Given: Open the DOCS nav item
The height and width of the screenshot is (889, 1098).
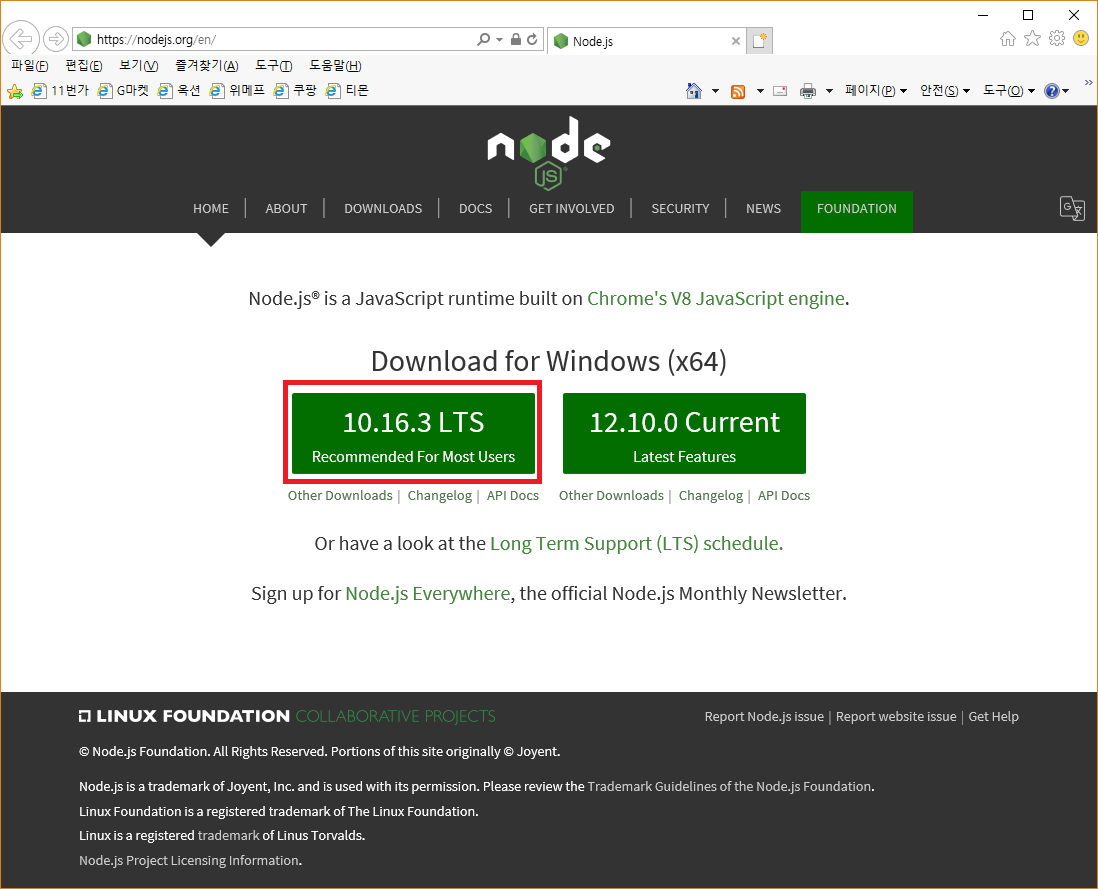Looking at the screenshot, I should pos(475,209).
